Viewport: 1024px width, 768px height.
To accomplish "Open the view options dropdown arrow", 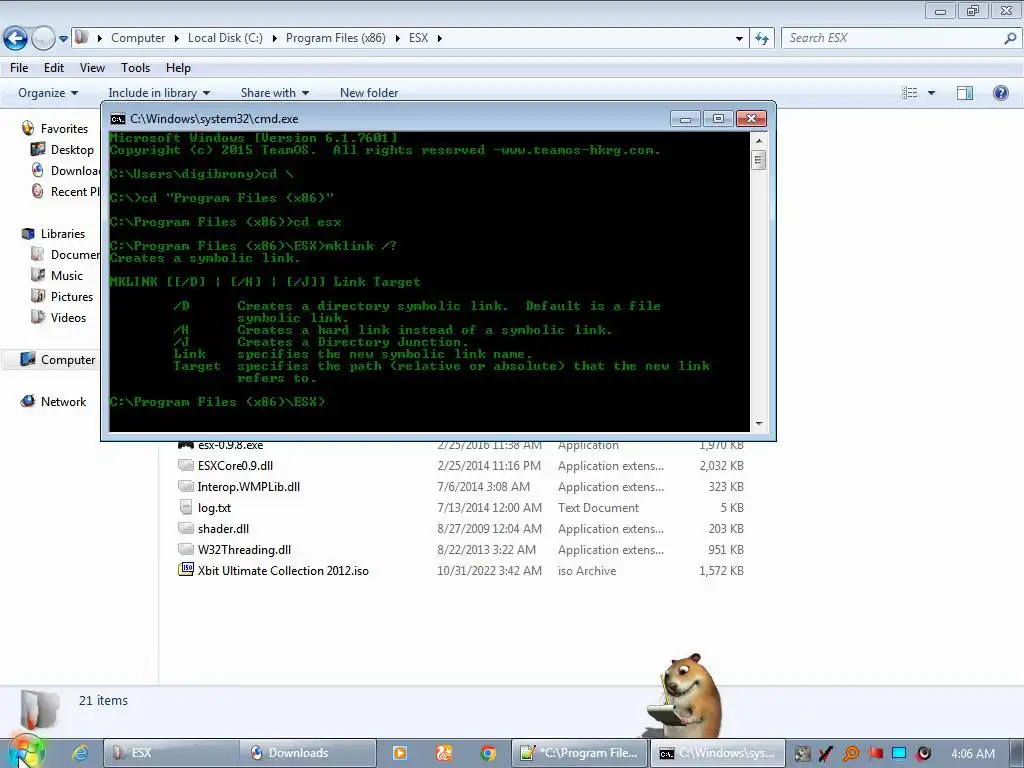I will click(931, 93).
